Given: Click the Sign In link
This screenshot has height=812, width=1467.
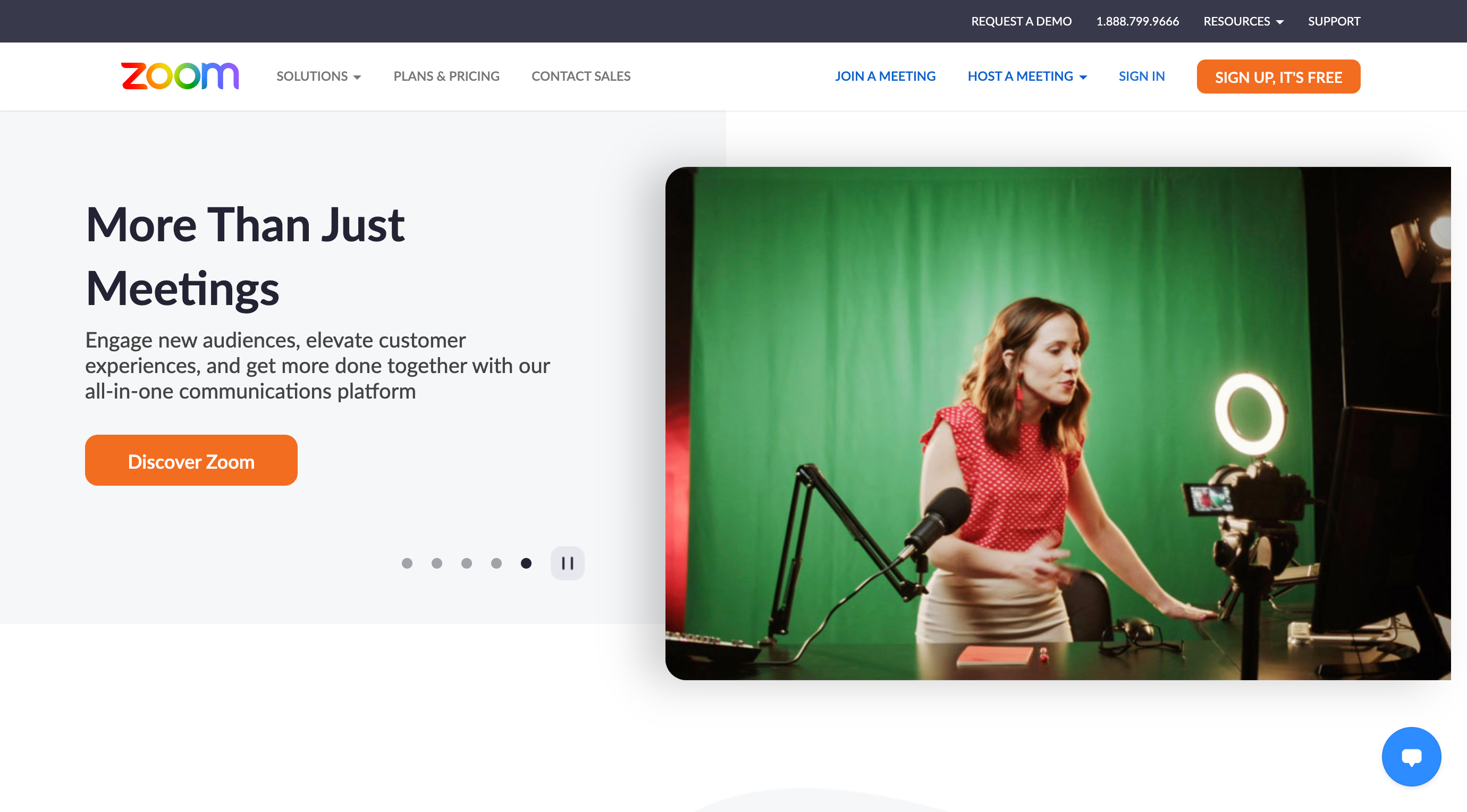Looking at the screenshot, I should click(x=1141, y=76).
